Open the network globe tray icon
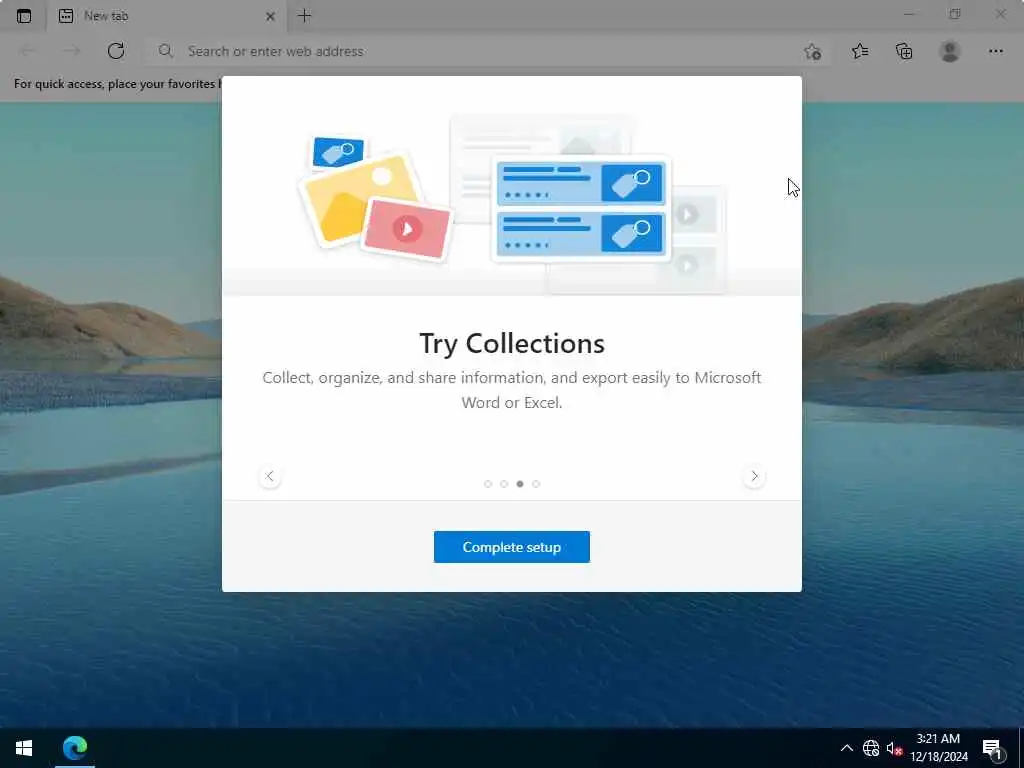 click(x=871, y=748)
